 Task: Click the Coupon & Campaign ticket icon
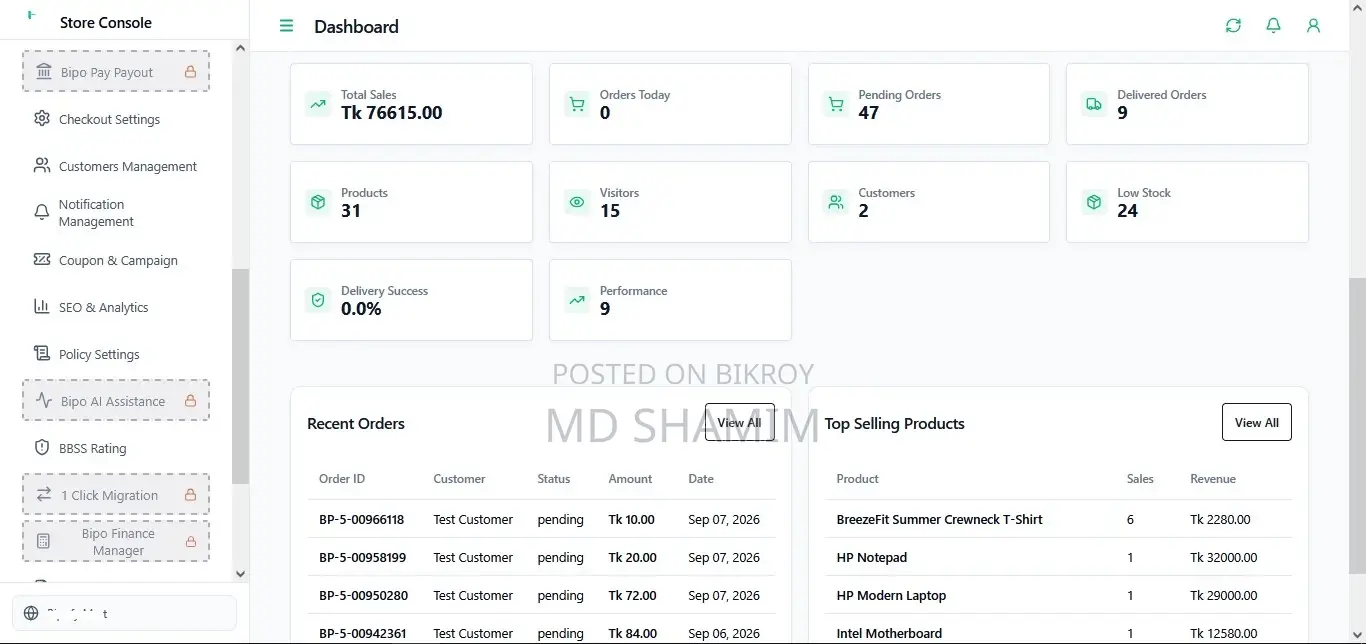click(x=41, y=260)
